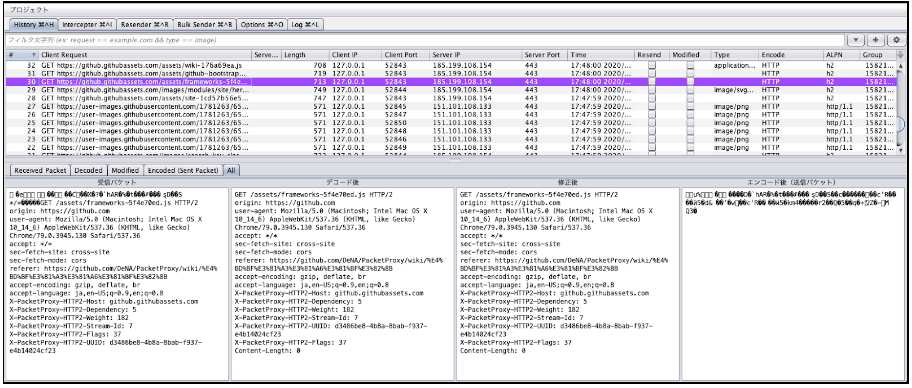This screenshot has width=912, height=388.
Task: Show the Log tab
Action: (305, 24)
